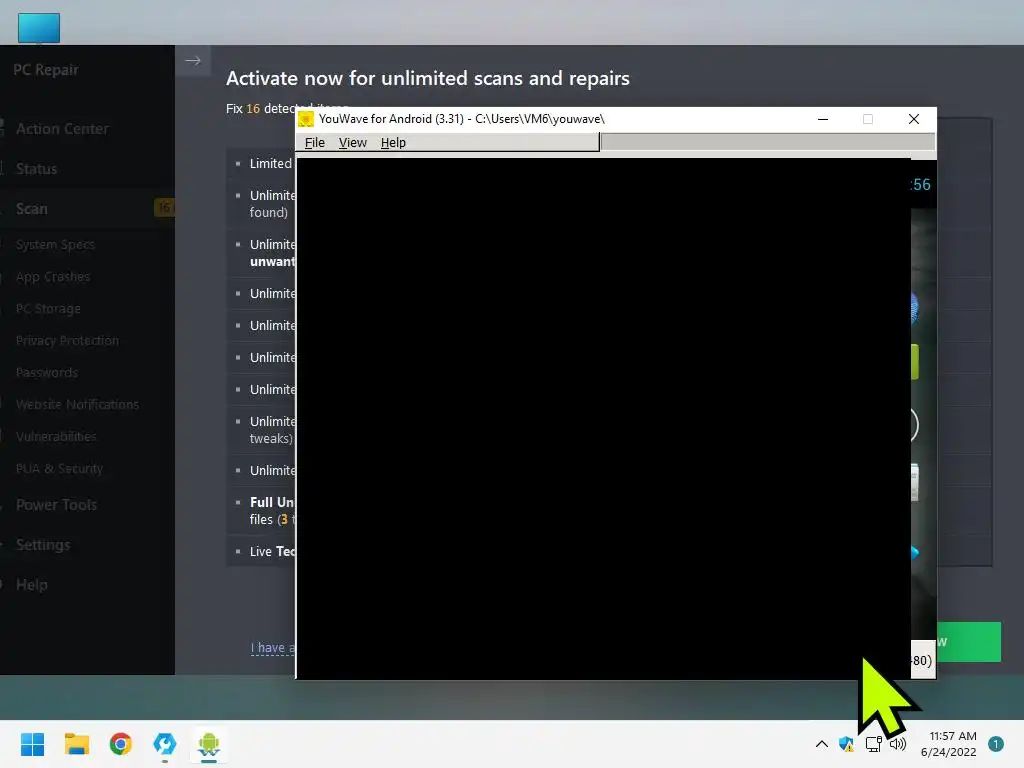The height and width of the screenshot is (768, 1024).
Task: Launch Google Chrome from the taskbar
Action: click(121, 744)
